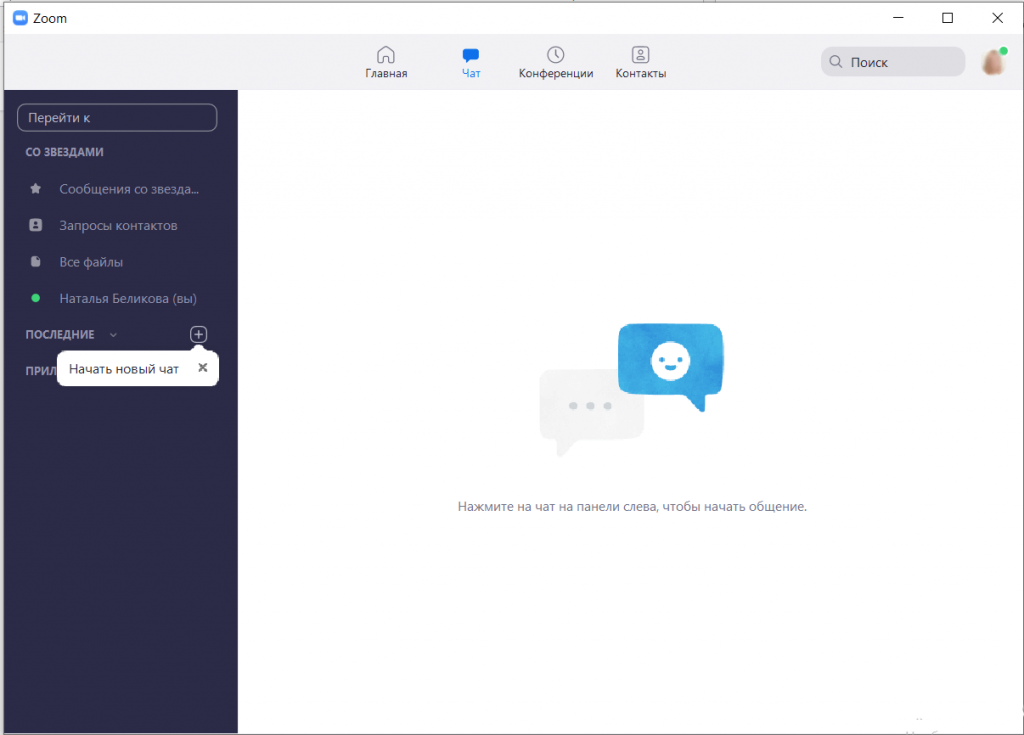Collapse the ПОСЛЕДНИЕ section chevron
The image size is (1024, 735).
click(x=113, y=335)
